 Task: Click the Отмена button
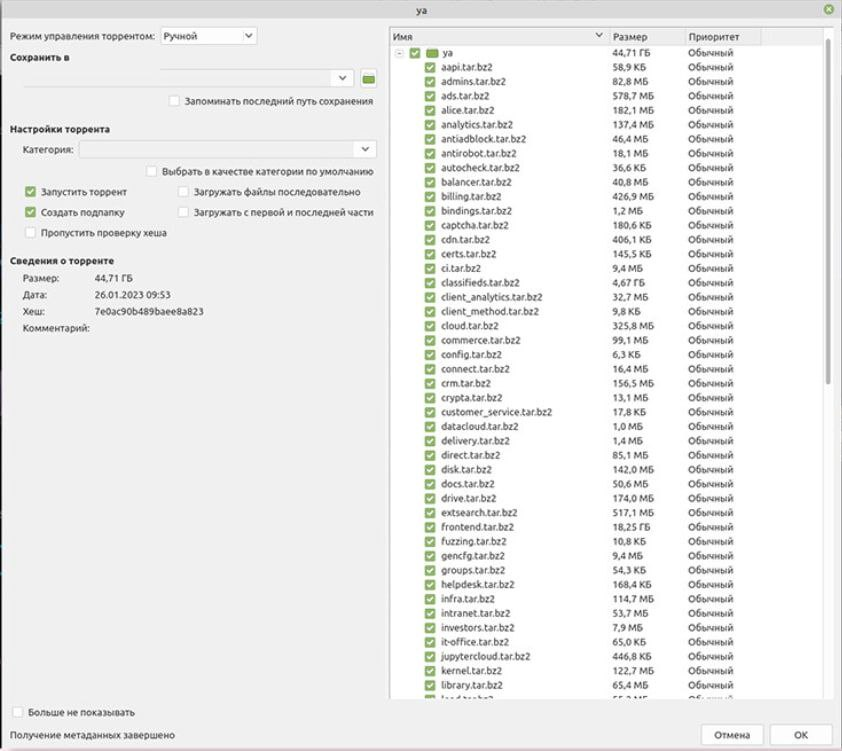(x=732, y=735)
